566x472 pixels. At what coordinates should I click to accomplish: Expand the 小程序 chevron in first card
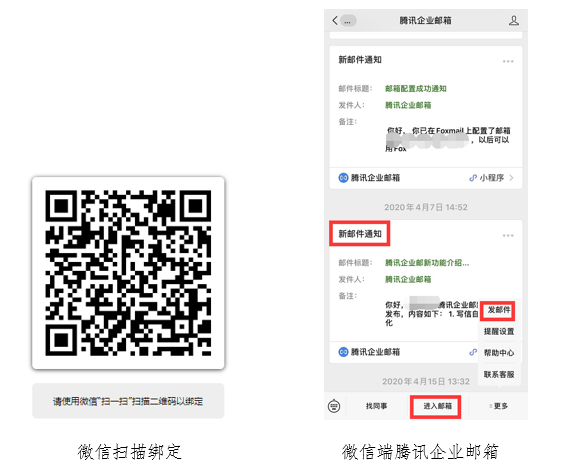click(511, 178)
